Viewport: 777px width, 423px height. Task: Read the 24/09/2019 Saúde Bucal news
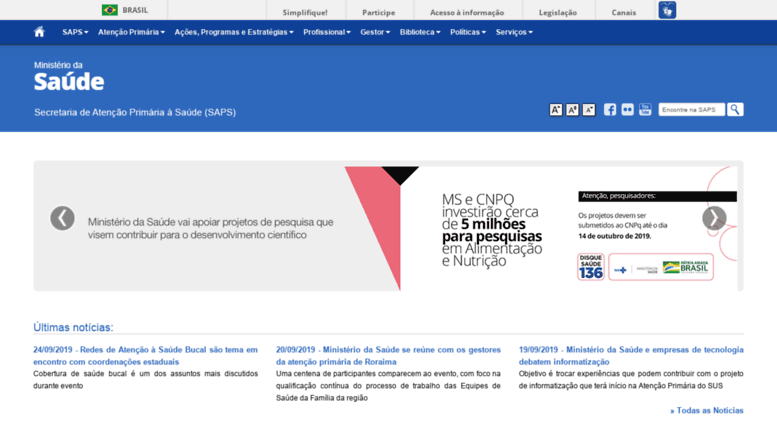point(145,356)
